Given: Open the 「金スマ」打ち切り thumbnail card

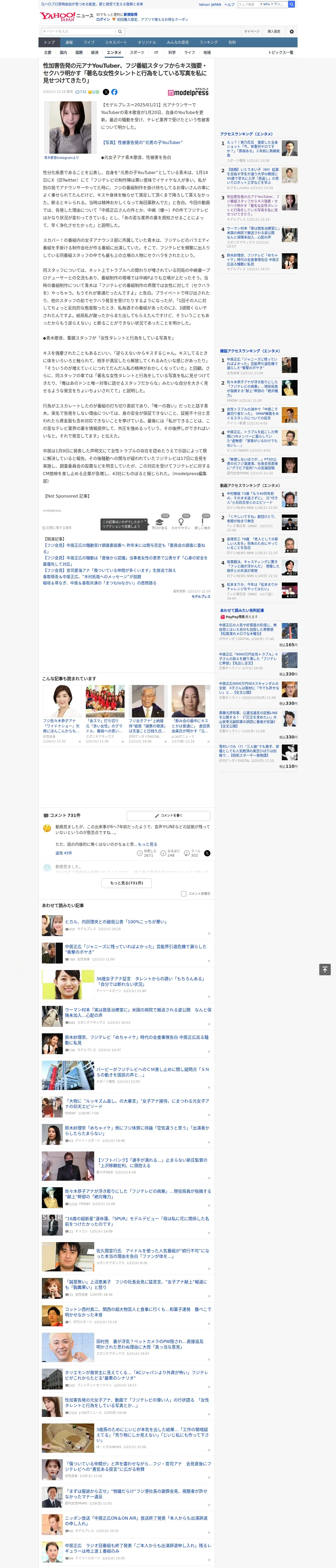Looking at the screenshot, I should coord(105,714).
